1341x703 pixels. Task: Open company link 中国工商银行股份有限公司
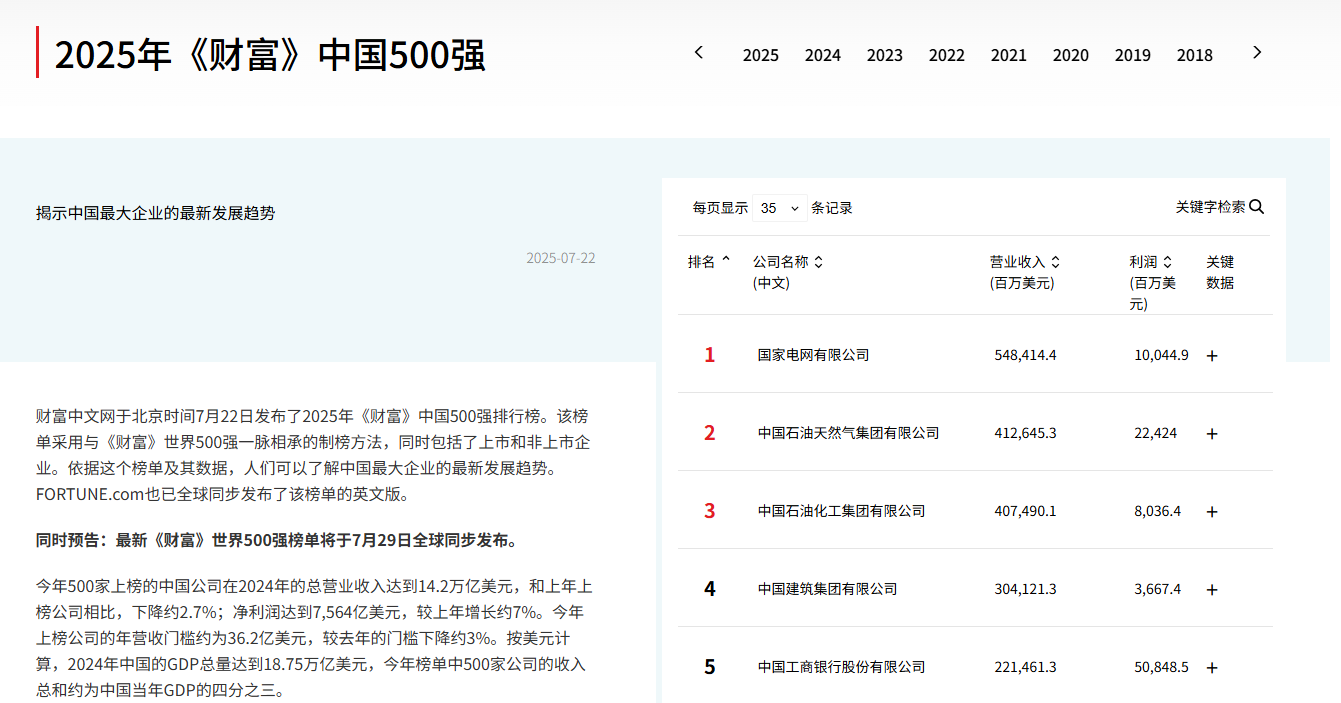click(x=841, y=667)
